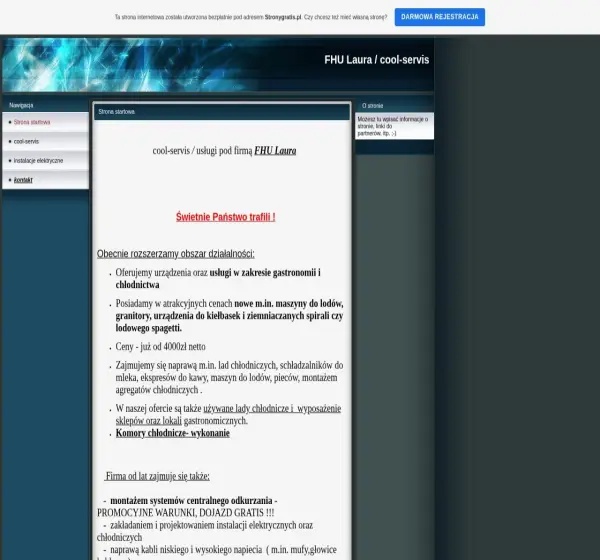This screenshot has width=600, height=560.
Task: Click używane lady chłodnicze underlined text
Action: tap(248, 408)
